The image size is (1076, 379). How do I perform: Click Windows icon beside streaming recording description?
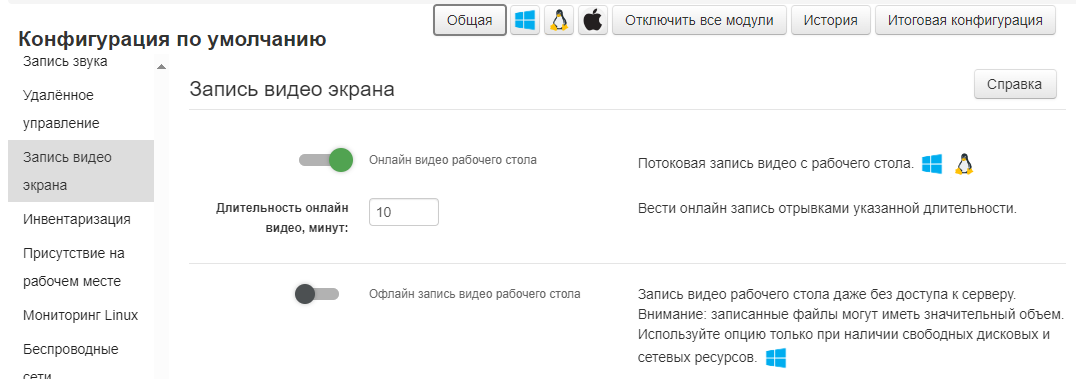(931, 164)
